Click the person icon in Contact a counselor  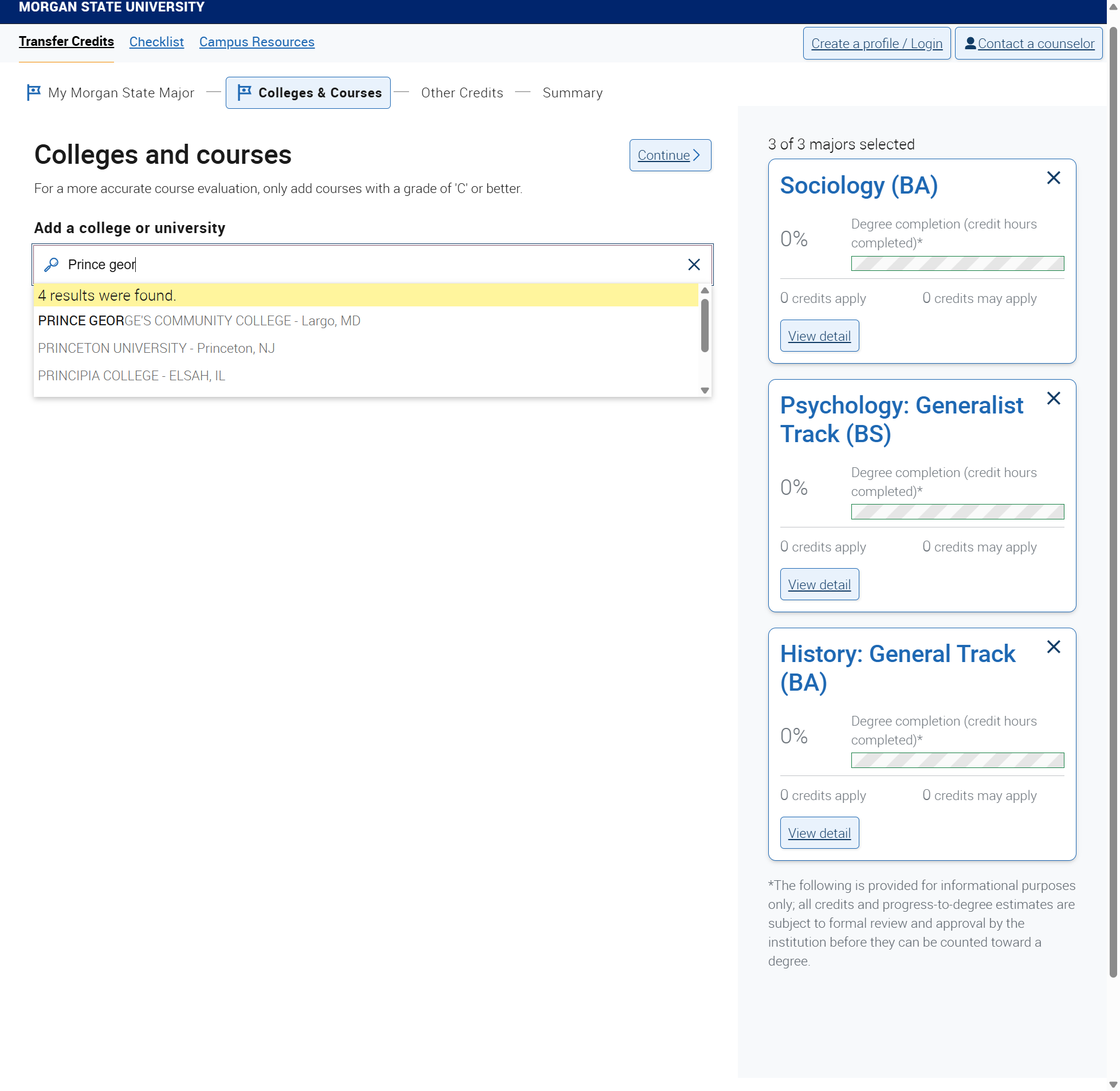tap(970, 43)
